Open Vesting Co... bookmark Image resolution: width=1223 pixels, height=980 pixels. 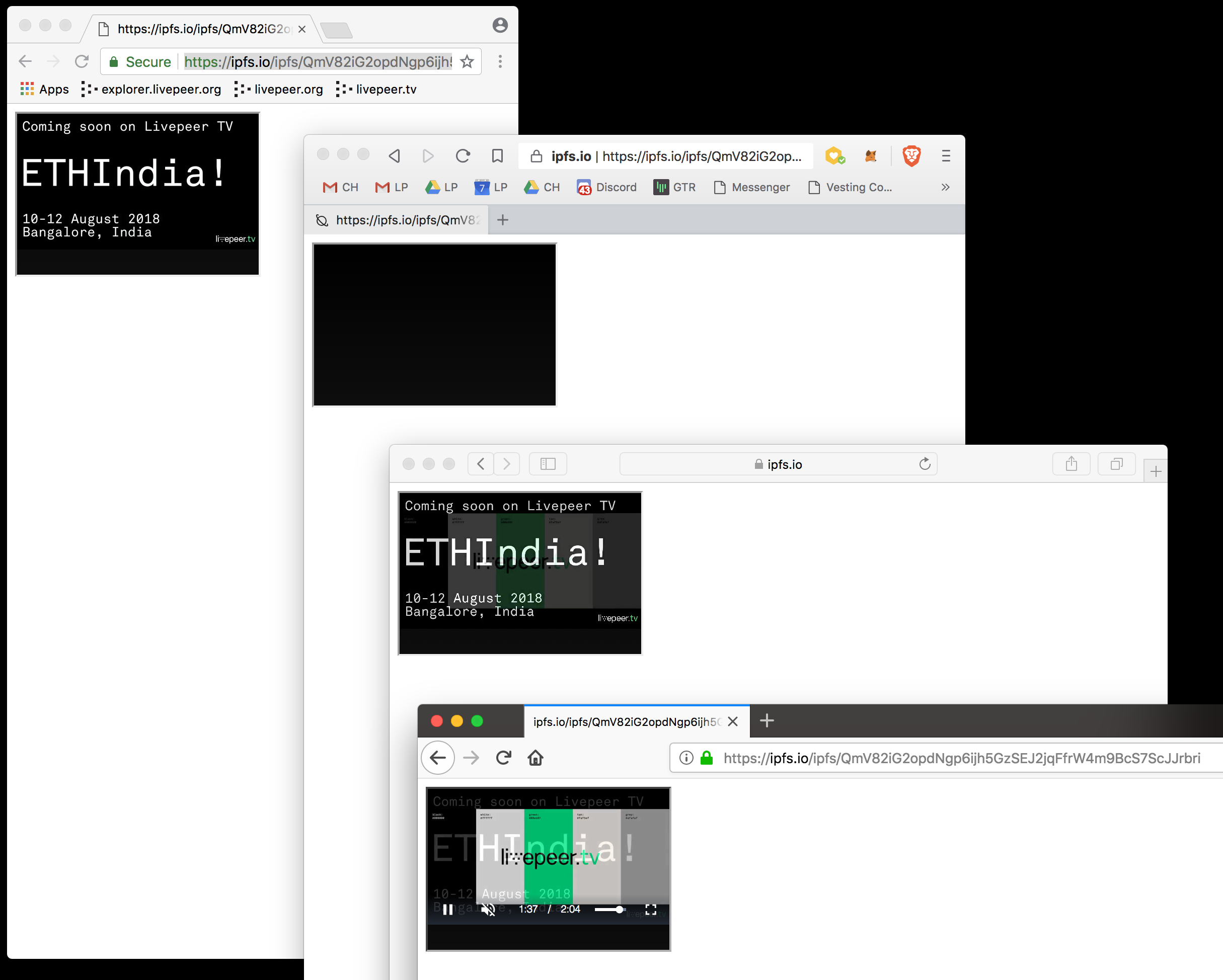tap(850, 187)
